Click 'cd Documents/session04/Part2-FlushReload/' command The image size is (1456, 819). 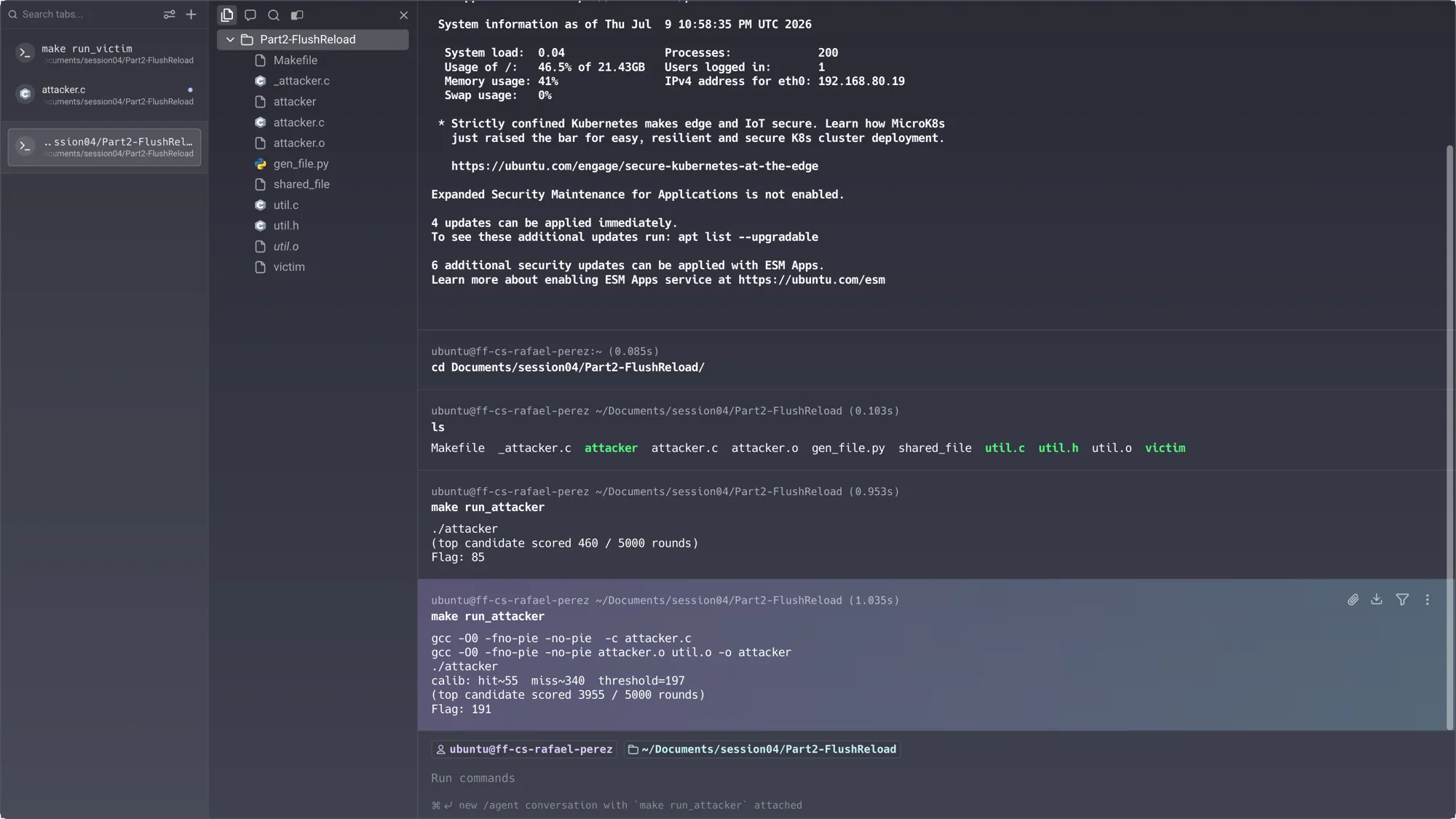click(x=568, y=368)
